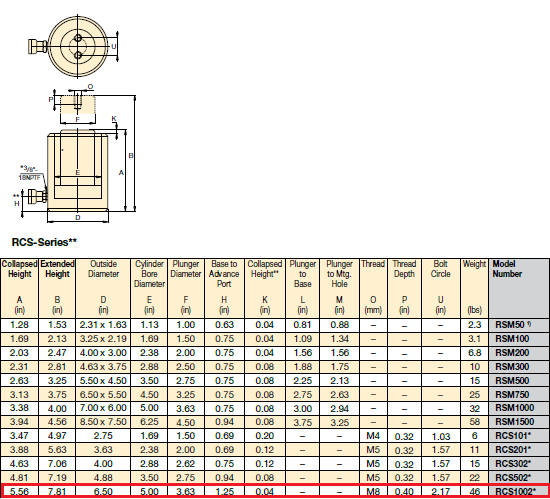Select model number RCS201*
Screen dimensions: 550x499
pyautogui.click(x=513, y=450)
